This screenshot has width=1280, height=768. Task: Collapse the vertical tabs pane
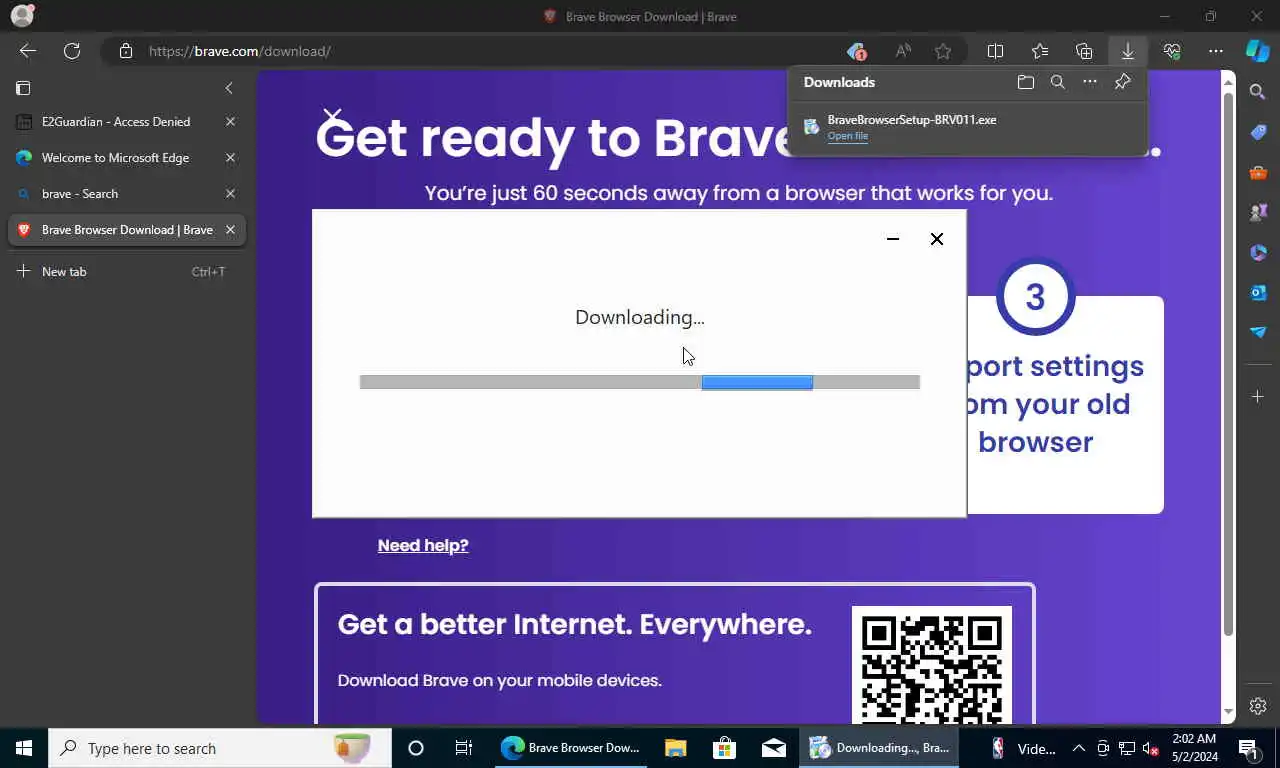229,88
